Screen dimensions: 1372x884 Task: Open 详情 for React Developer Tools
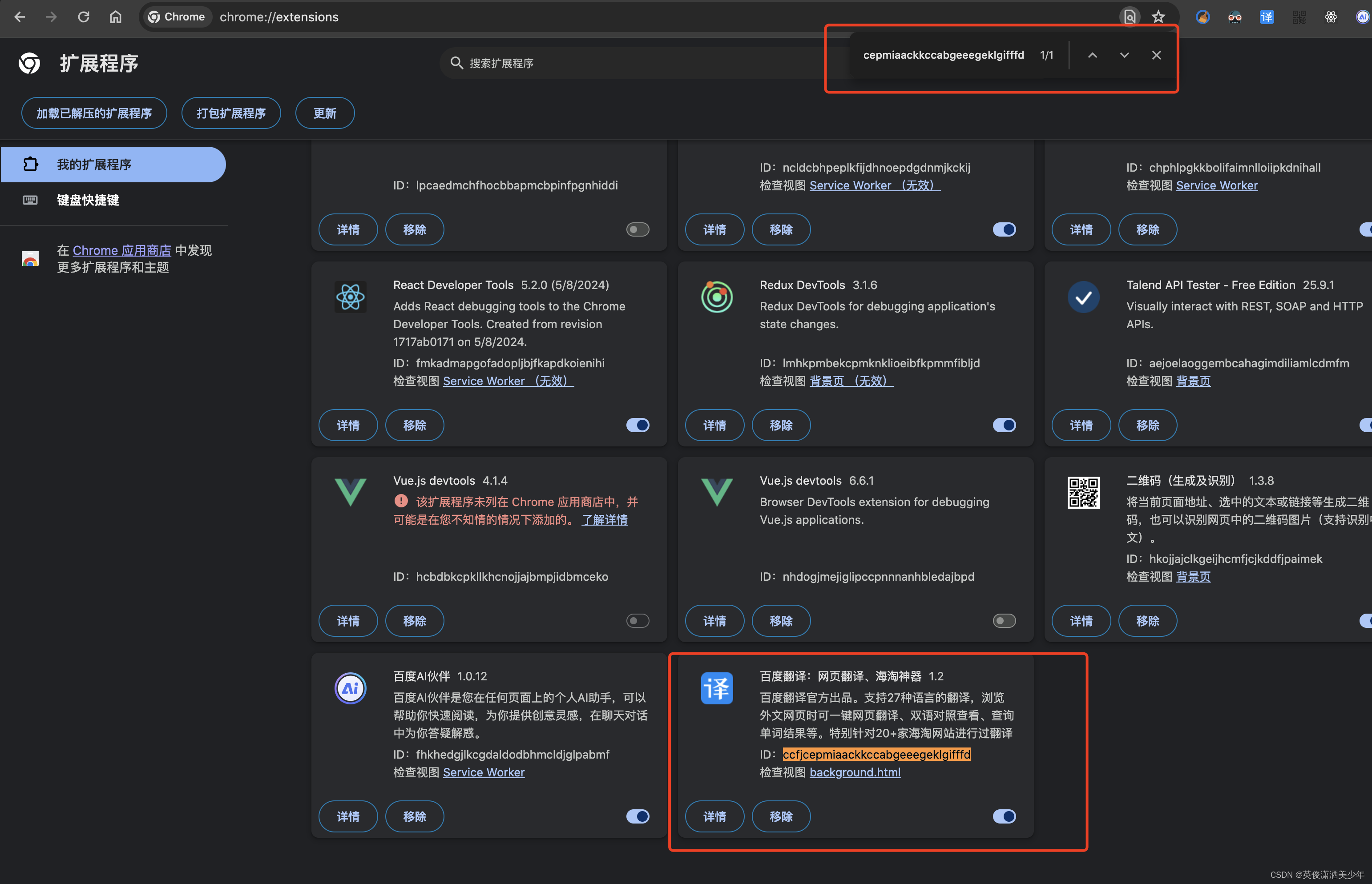[348, 426]
